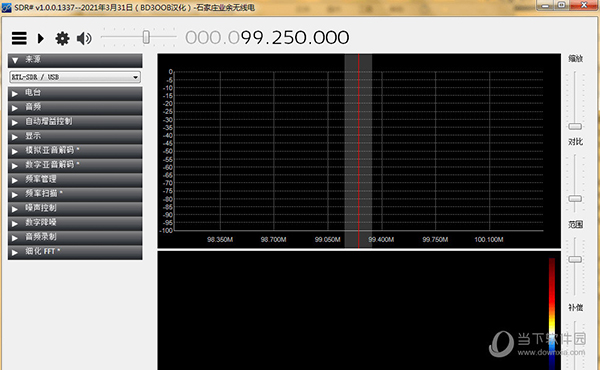Open the hamburger main menu

19,38
